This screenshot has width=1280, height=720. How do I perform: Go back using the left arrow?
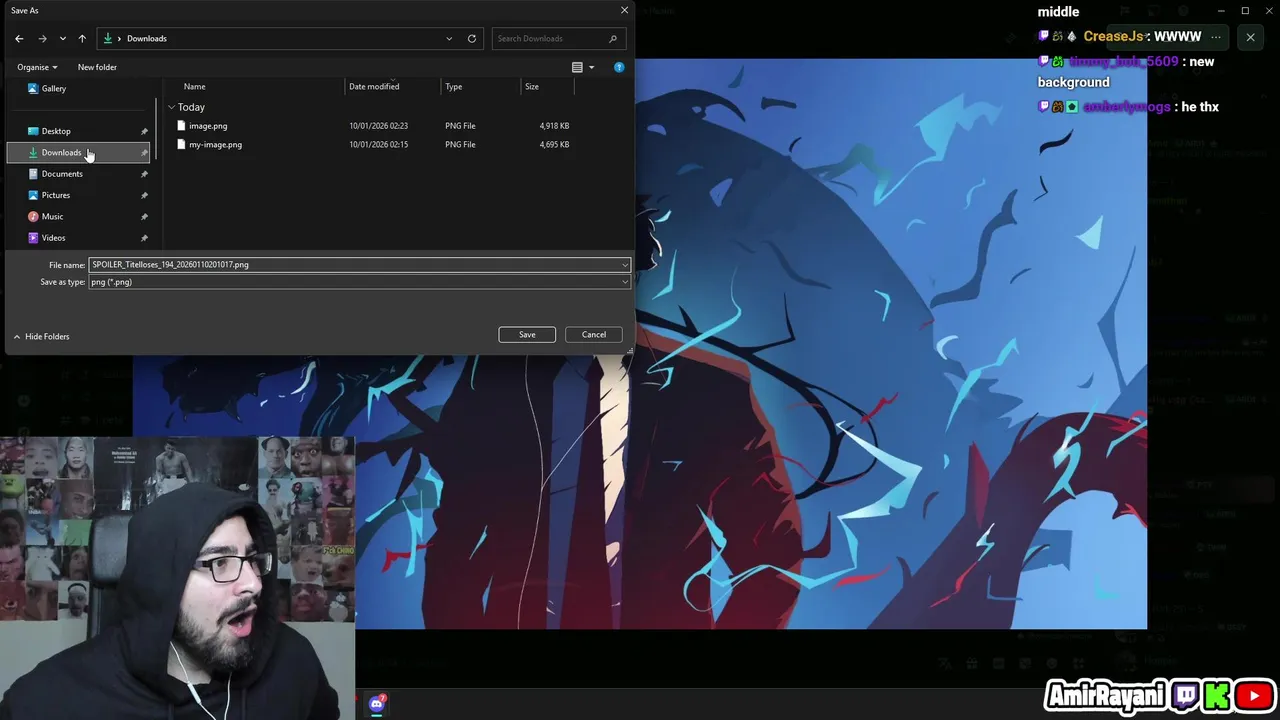click(x=19, y=38)
